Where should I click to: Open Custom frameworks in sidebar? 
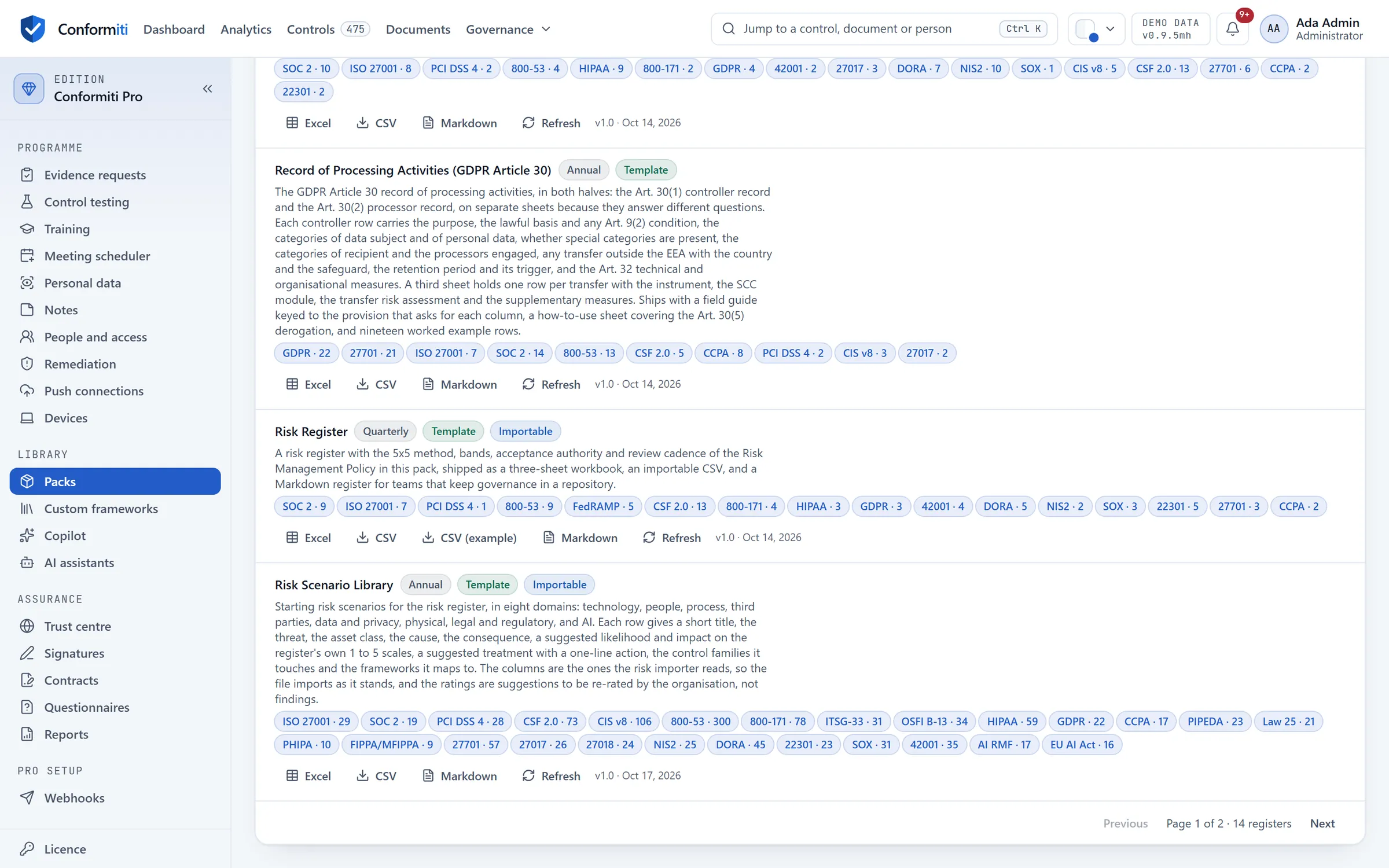click(115, 509)
